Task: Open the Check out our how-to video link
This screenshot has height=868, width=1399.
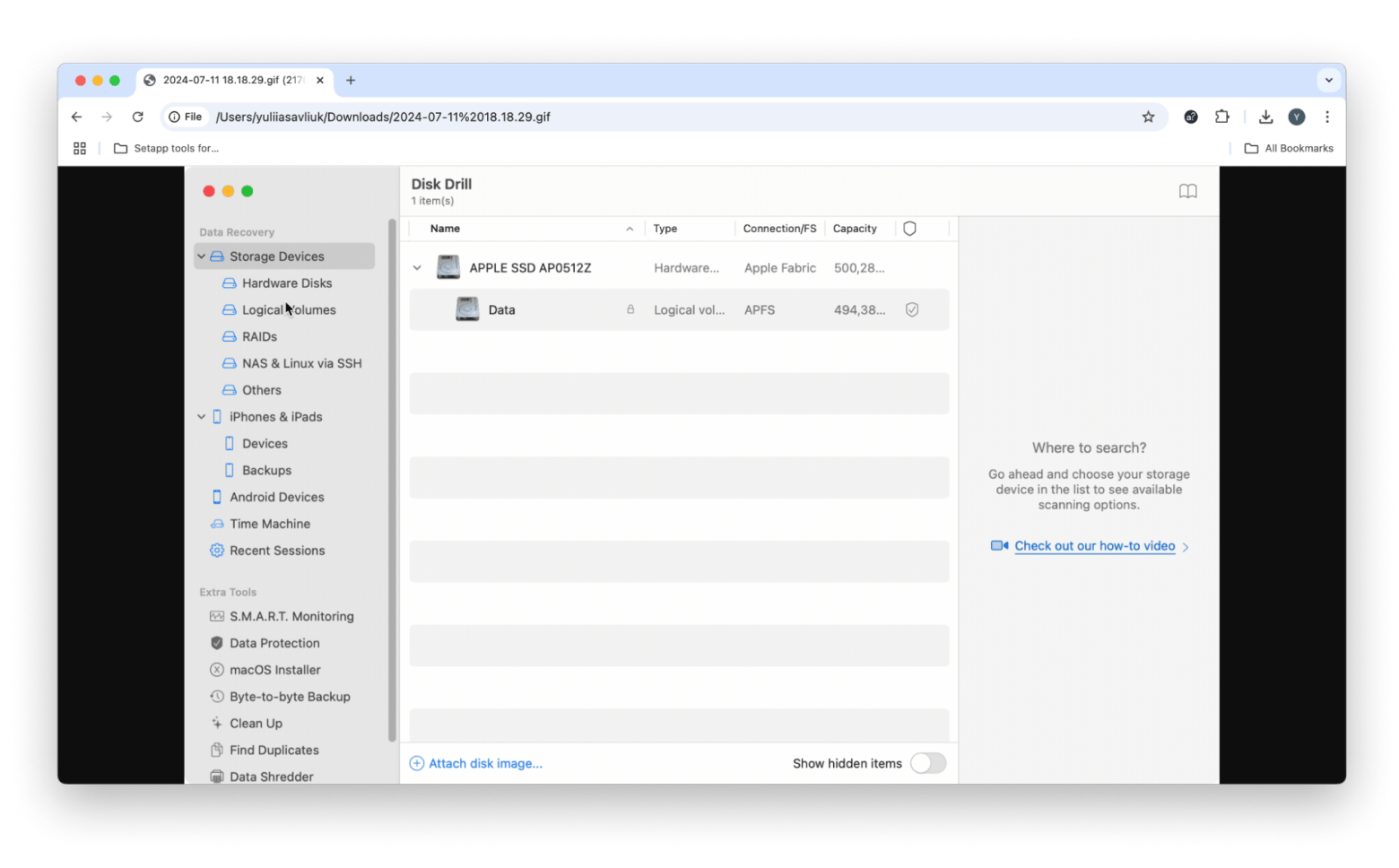Action: (x=1094, y=546)
